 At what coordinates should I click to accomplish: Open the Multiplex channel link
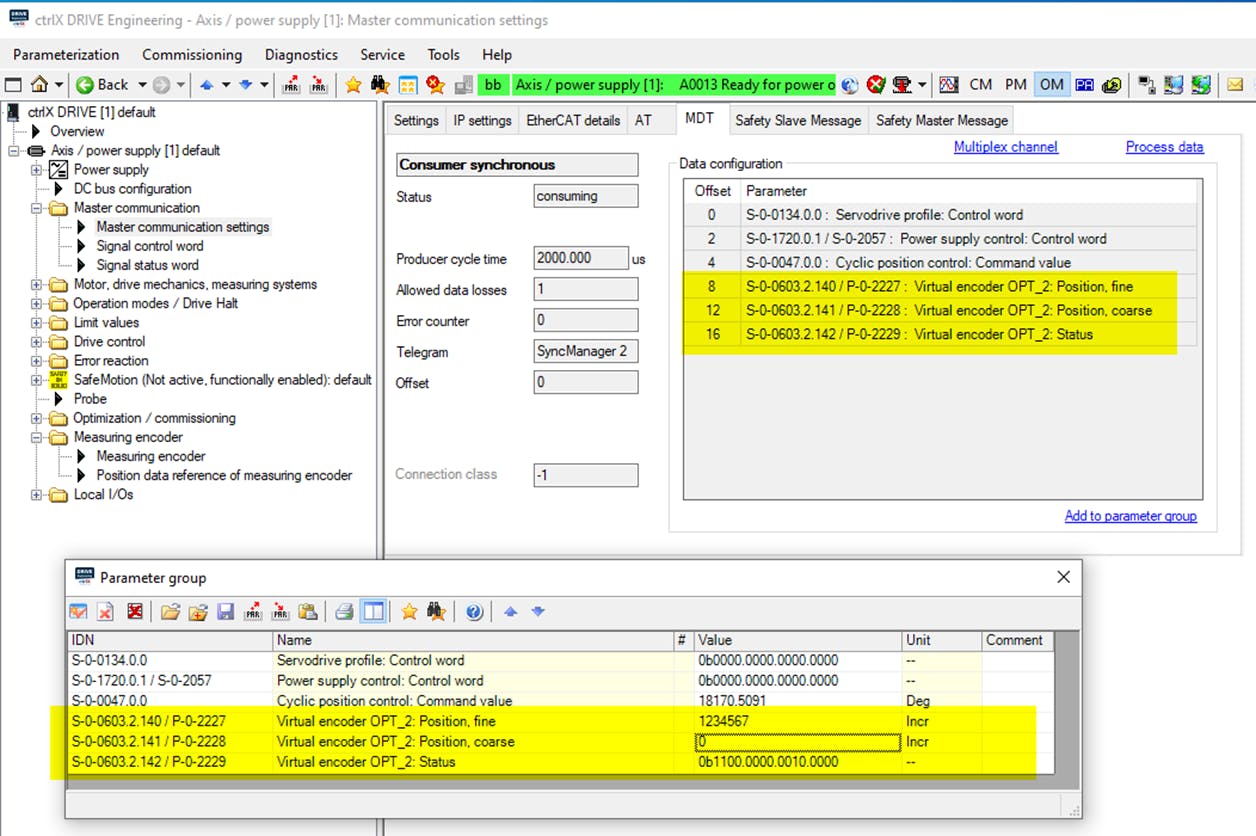pyautogui.click(x=1005, y=147)
